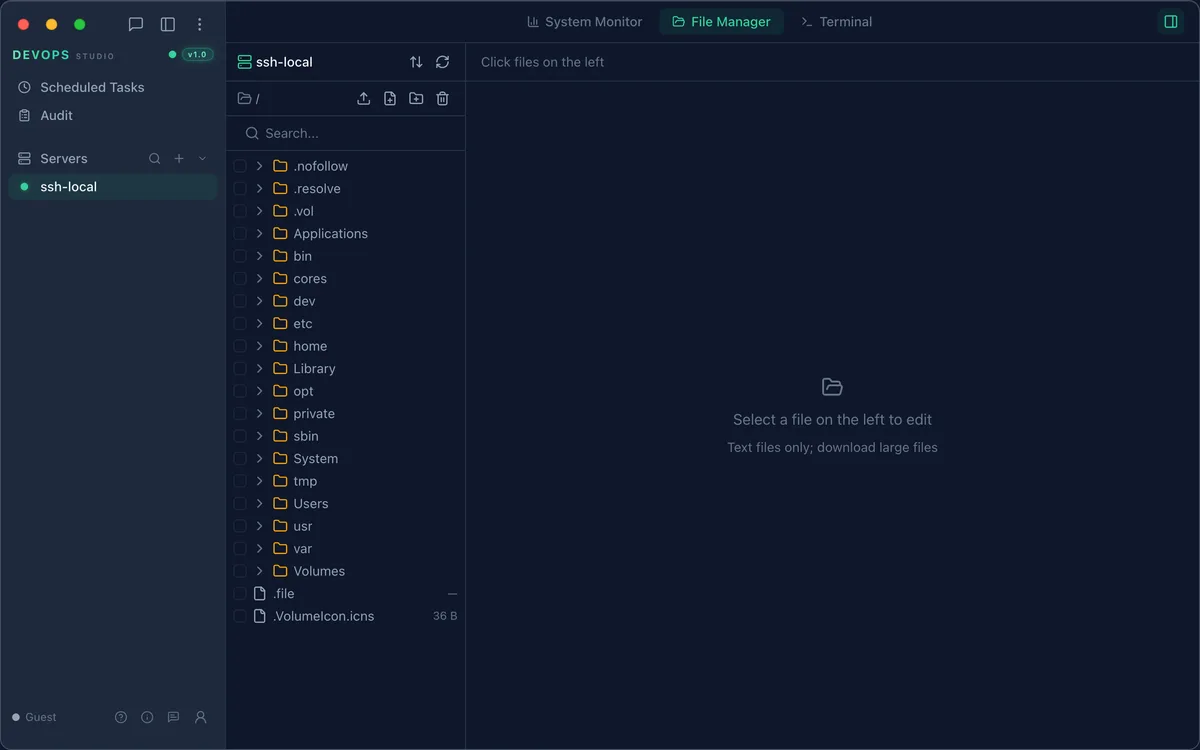1200x750 pixels.
Task: Expand the private folder
Action: (x=259, y=413)
